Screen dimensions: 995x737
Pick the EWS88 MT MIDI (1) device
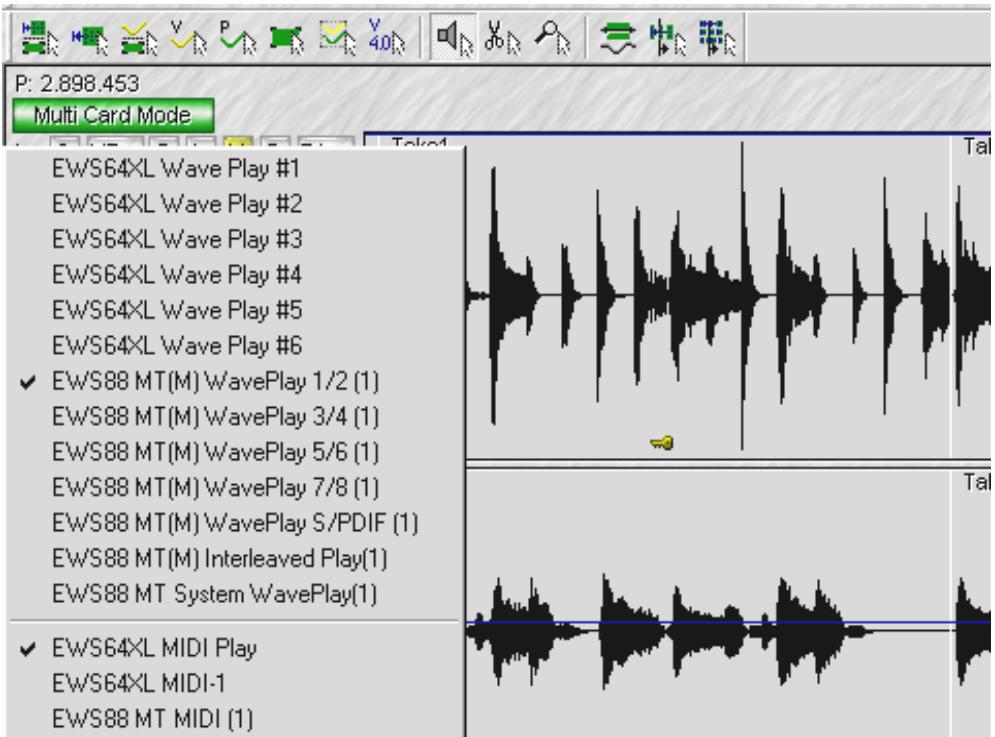(235, 719)
